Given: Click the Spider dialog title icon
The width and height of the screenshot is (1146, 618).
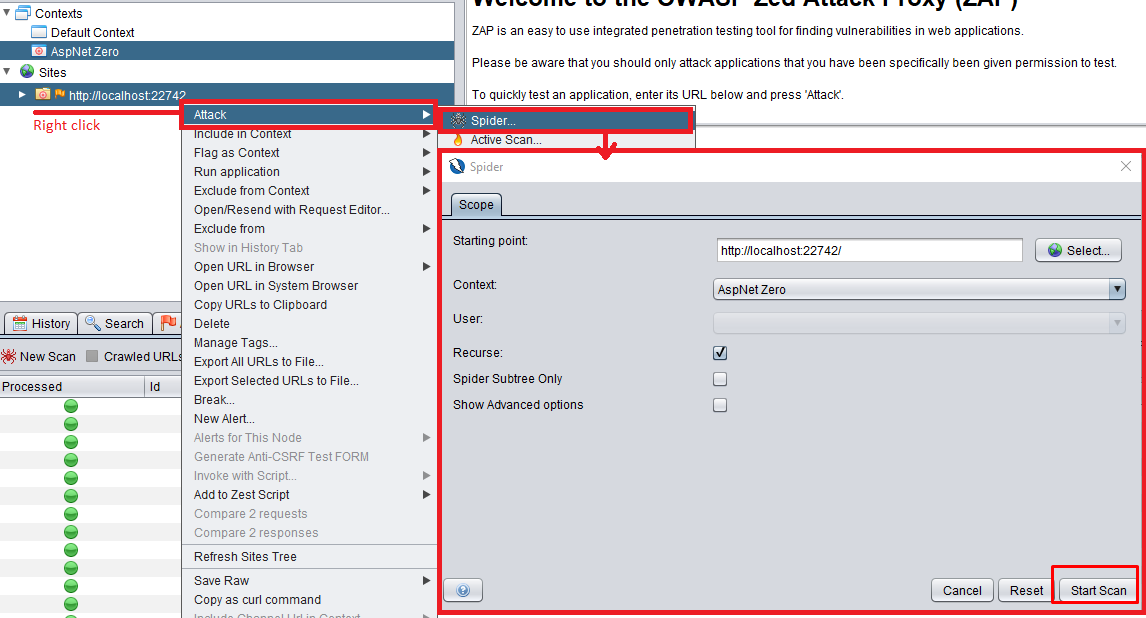Looking at the screenshot, I should click(x=457, y=167).
